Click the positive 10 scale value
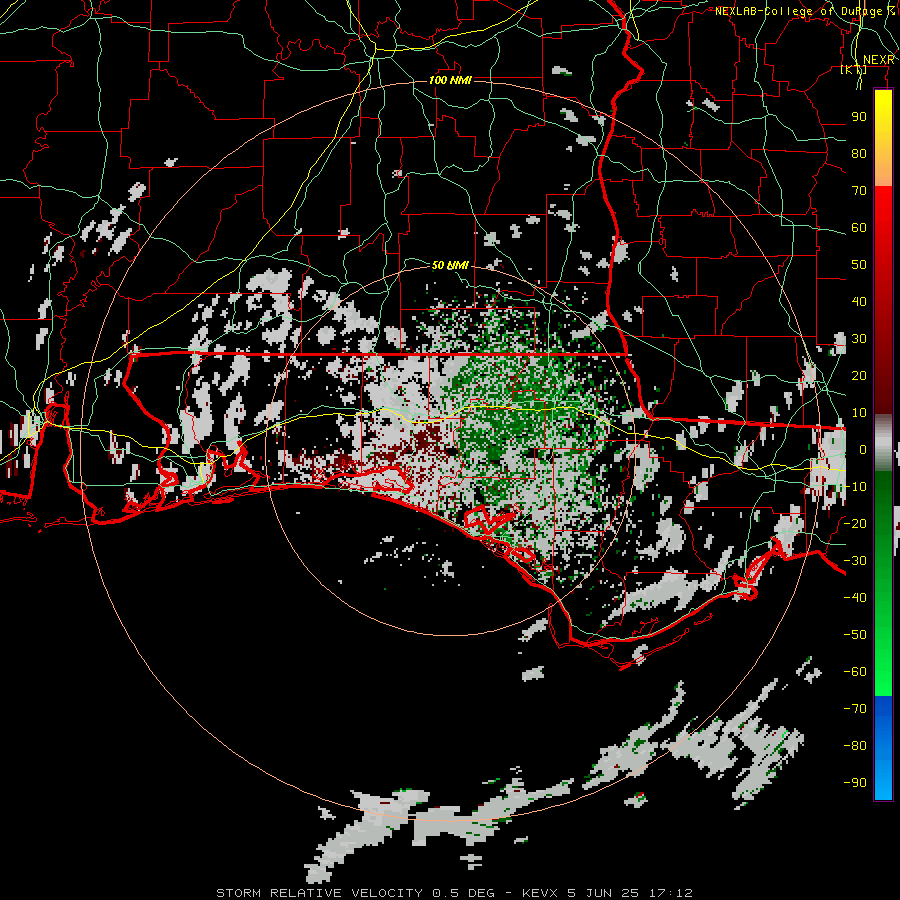This screenshot has height=900, width=900. [x=859, y=413]
